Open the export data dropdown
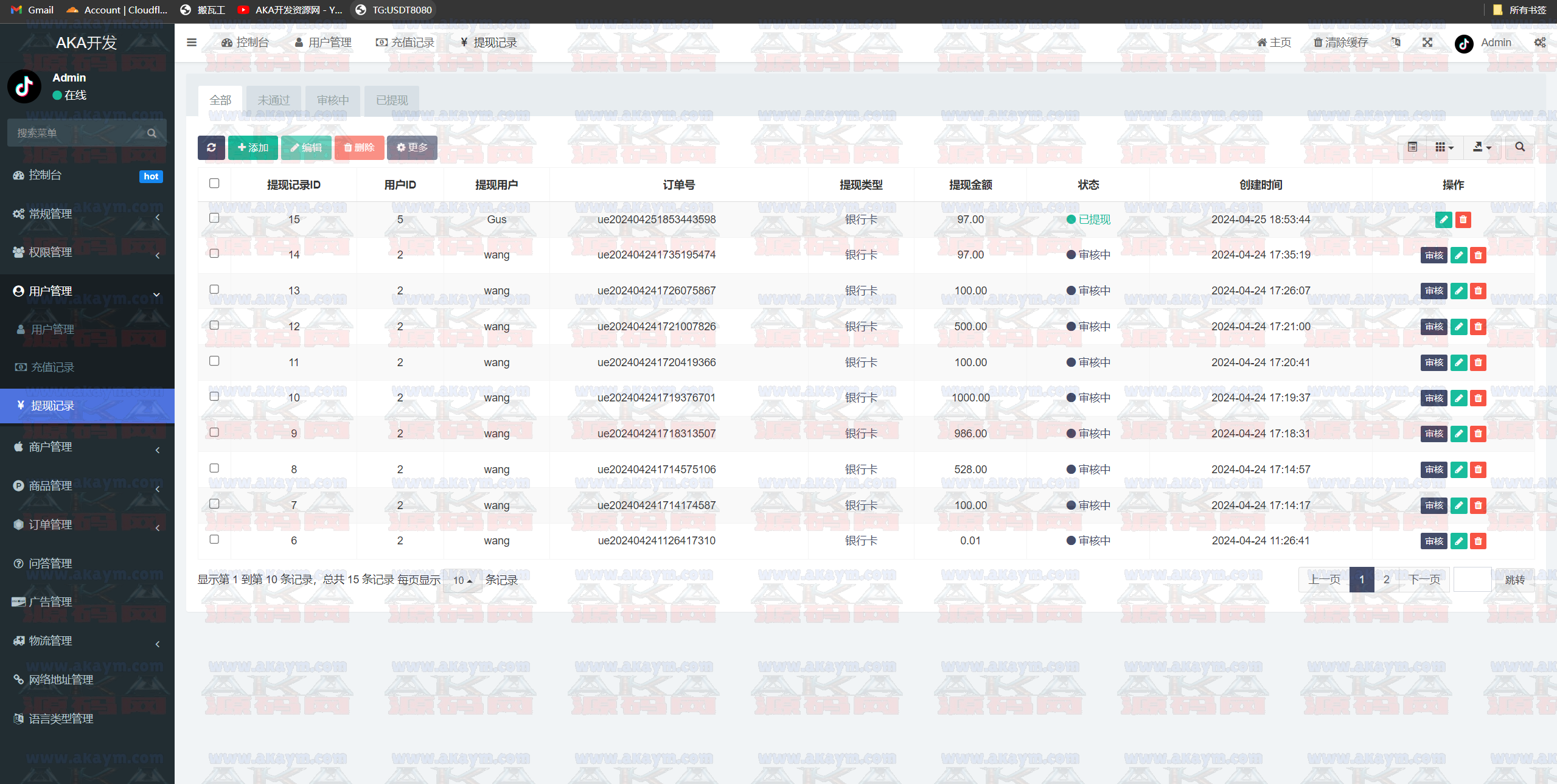This screenshot has width=1557, height=784. coord(1482,147)
